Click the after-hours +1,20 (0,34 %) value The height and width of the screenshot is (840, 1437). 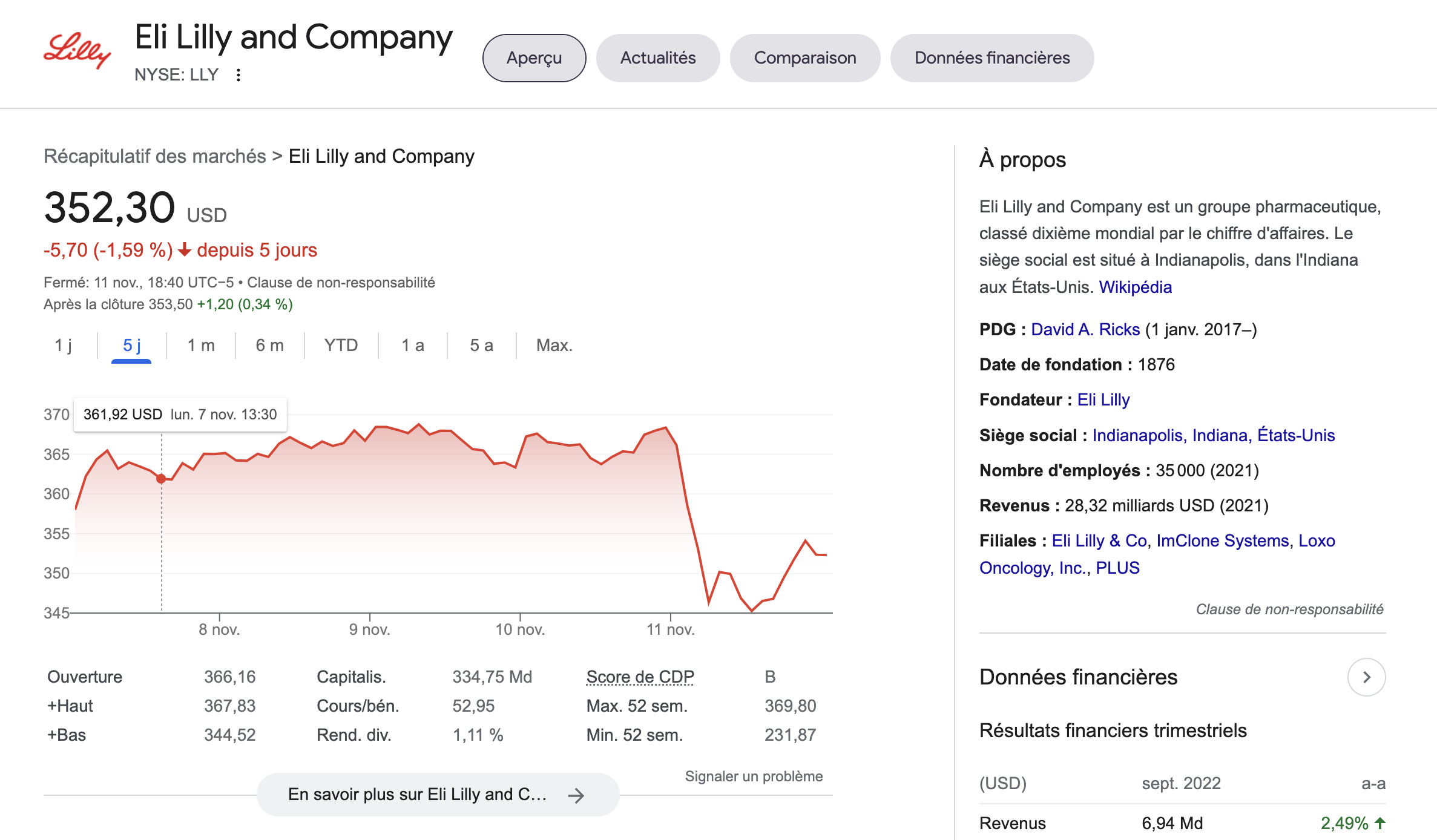(245, 304)
